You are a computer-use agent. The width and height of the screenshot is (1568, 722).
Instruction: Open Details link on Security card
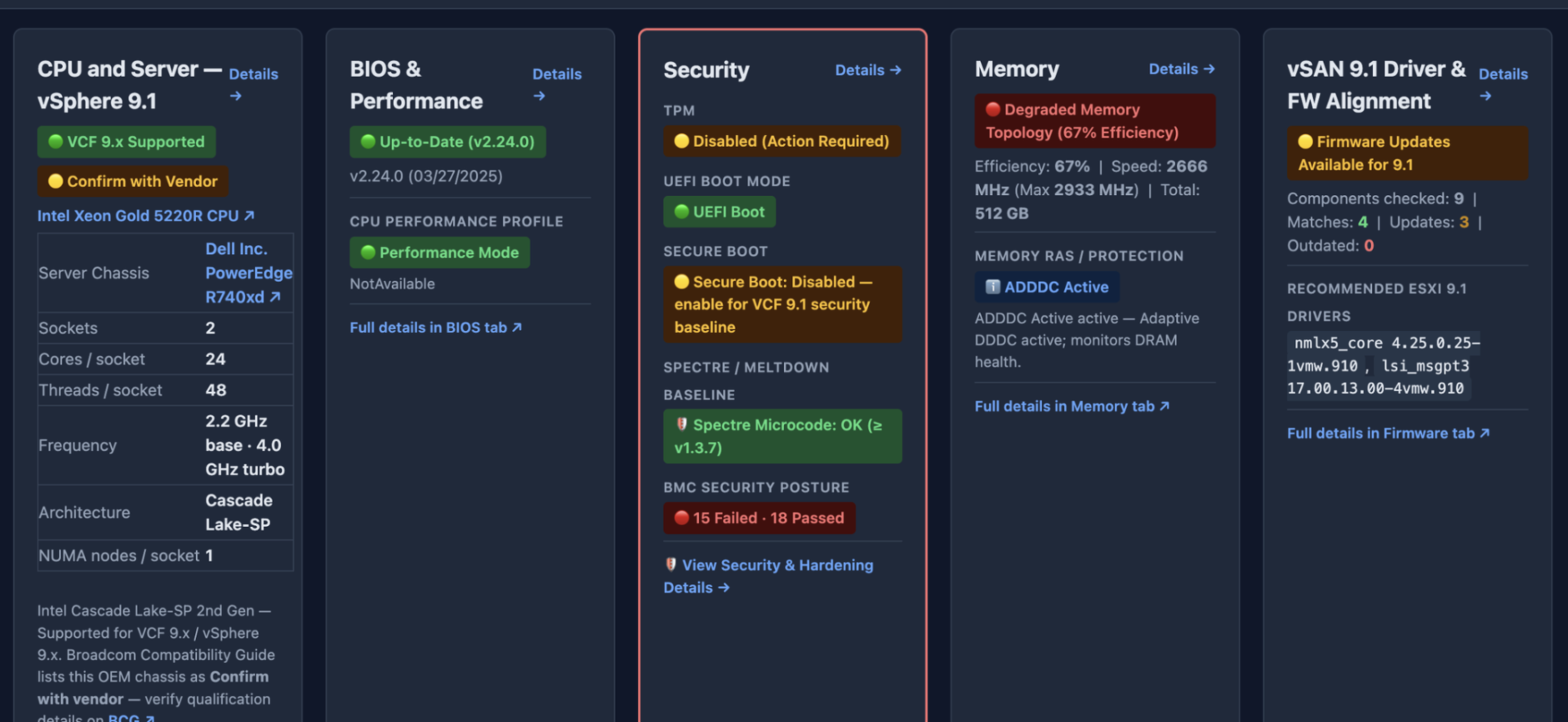tap(868, 70)
